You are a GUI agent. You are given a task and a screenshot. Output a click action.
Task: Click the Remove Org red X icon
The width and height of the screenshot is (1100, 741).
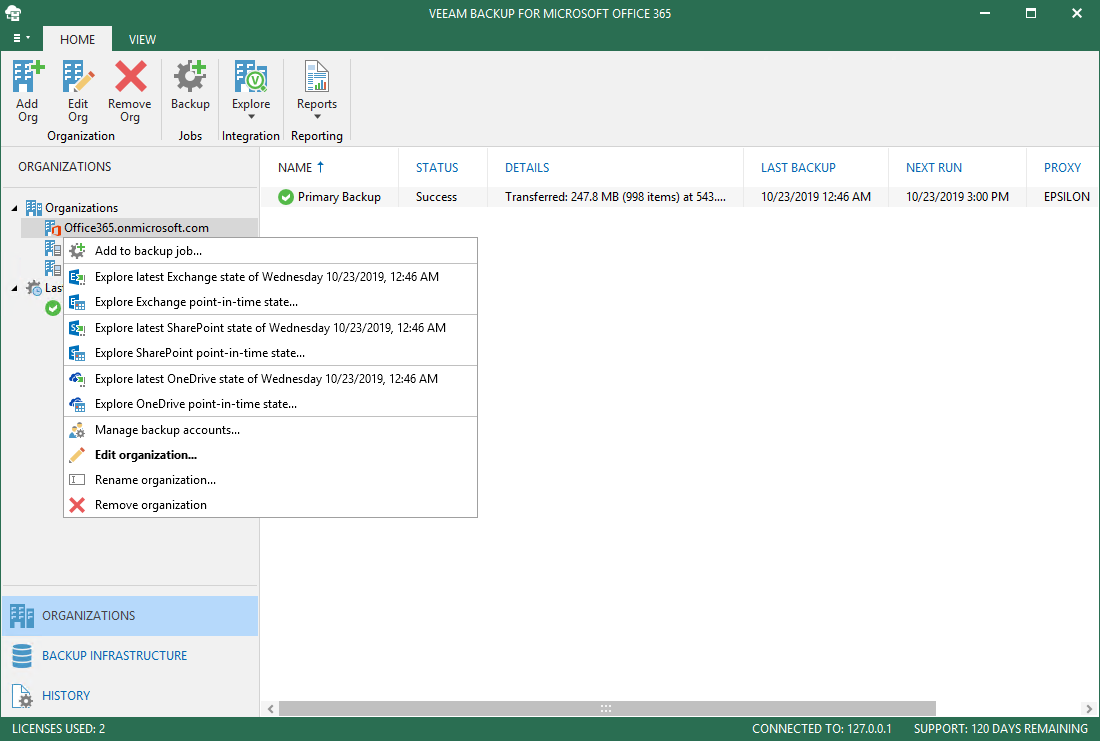130,76
